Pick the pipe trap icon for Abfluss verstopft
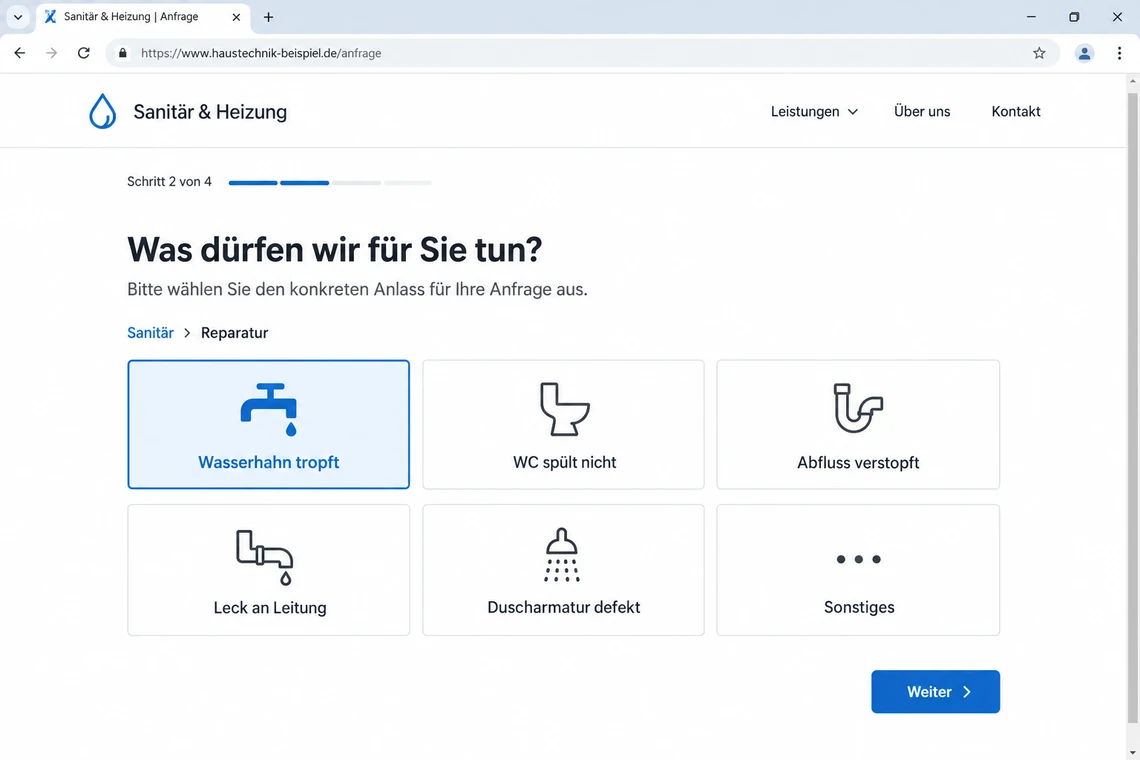1140x760 pixels. (858, 408)
